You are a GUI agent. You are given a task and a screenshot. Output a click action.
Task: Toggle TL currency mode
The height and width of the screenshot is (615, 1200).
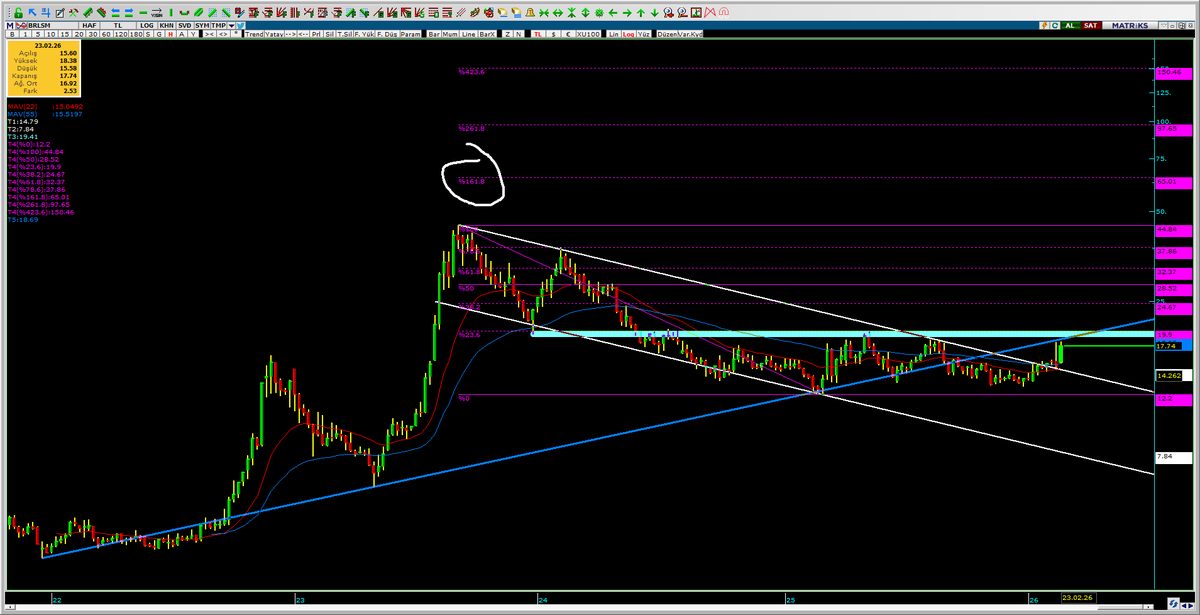point(536,33)
